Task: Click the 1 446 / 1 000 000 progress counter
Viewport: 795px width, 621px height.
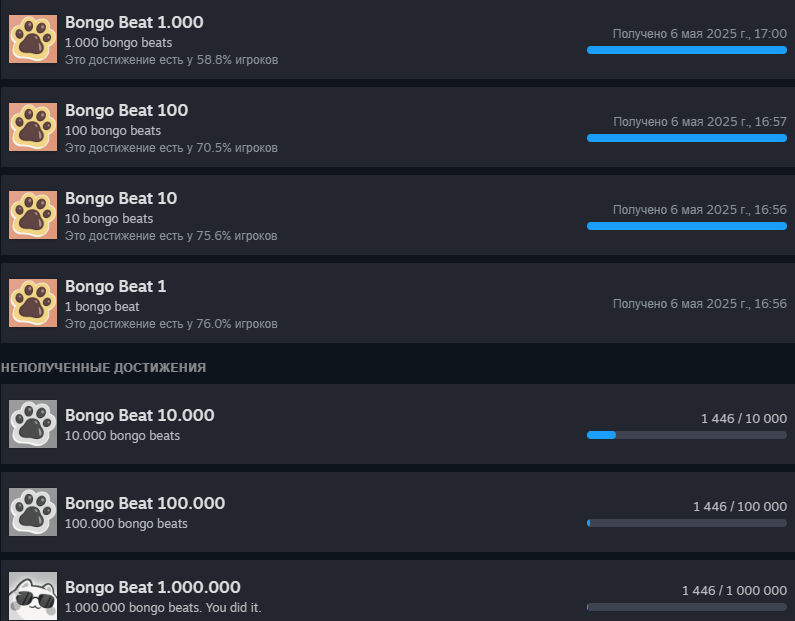Action: coord(734,591)
